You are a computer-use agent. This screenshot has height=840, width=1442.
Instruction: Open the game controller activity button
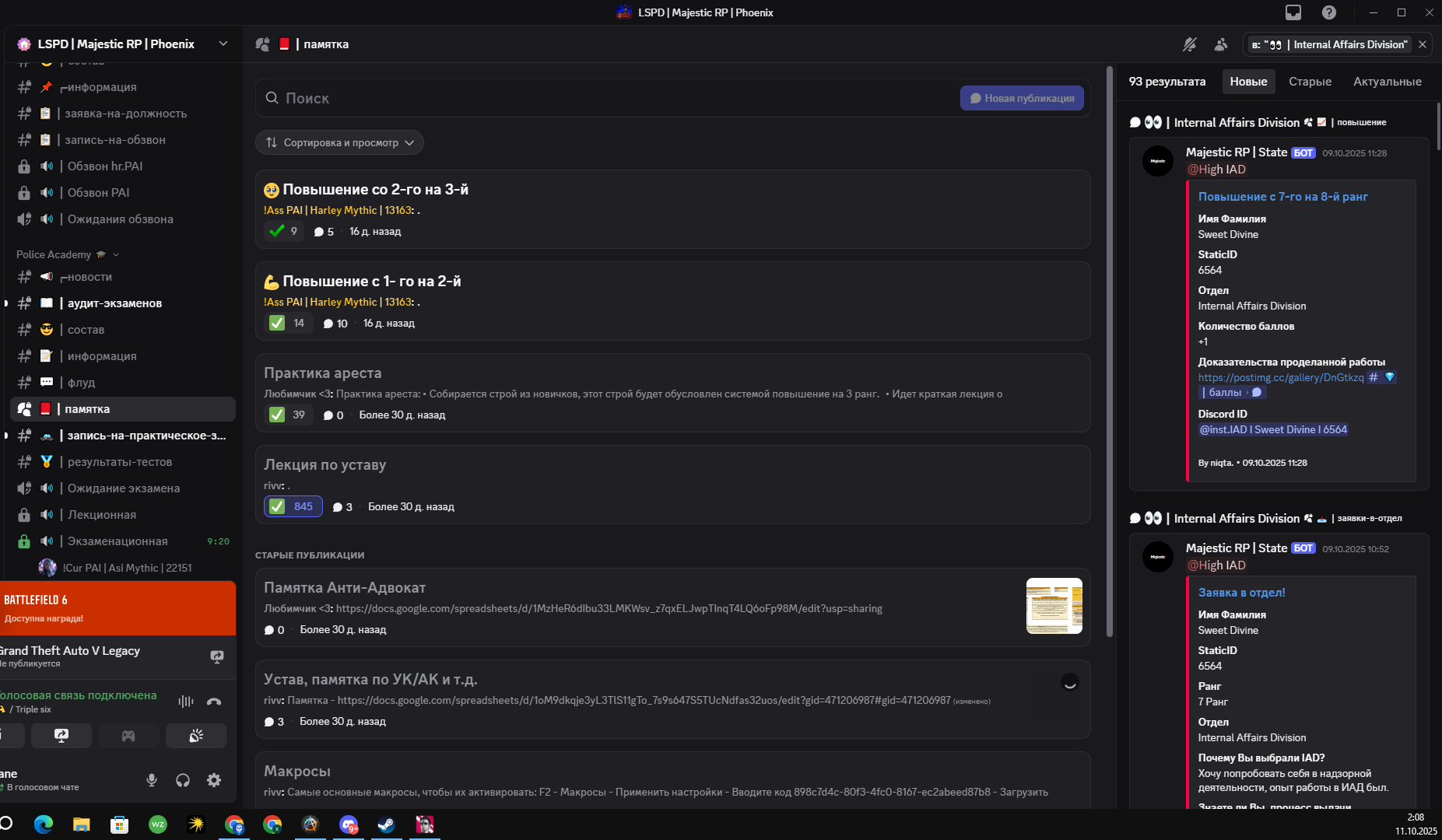(128, 736)
